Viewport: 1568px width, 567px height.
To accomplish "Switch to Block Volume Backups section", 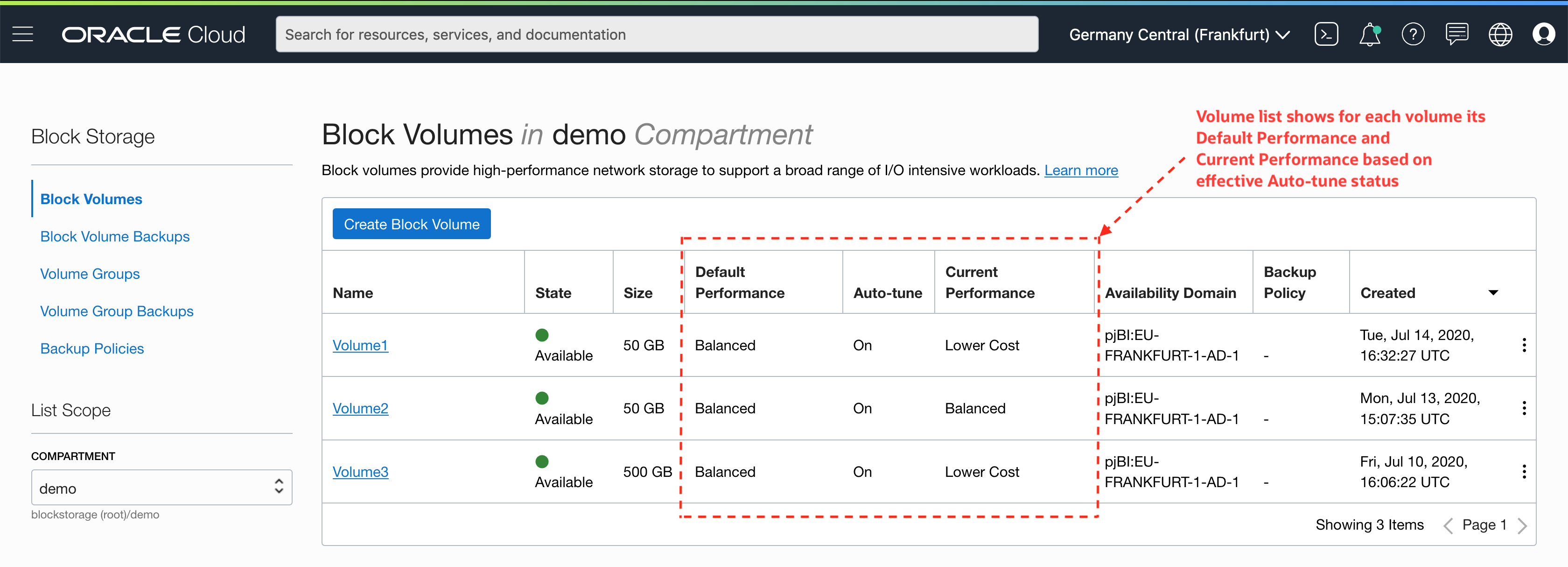I will (114, 236).
